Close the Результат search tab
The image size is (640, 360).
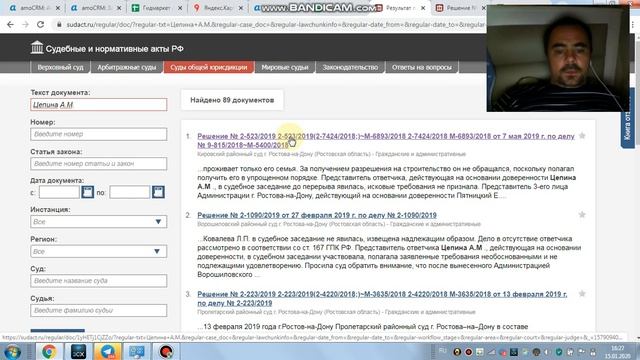tap(423, 8)
